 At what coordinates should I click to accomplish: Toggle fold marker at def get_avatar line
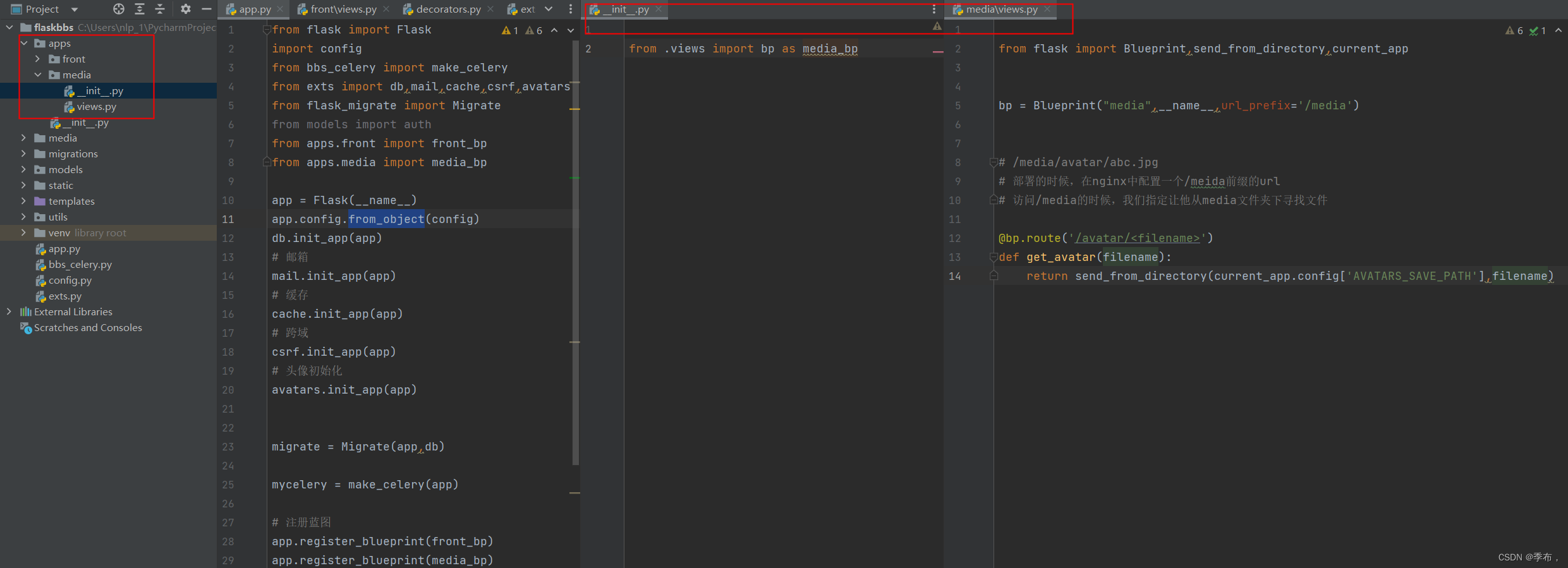tap(994, 257)
